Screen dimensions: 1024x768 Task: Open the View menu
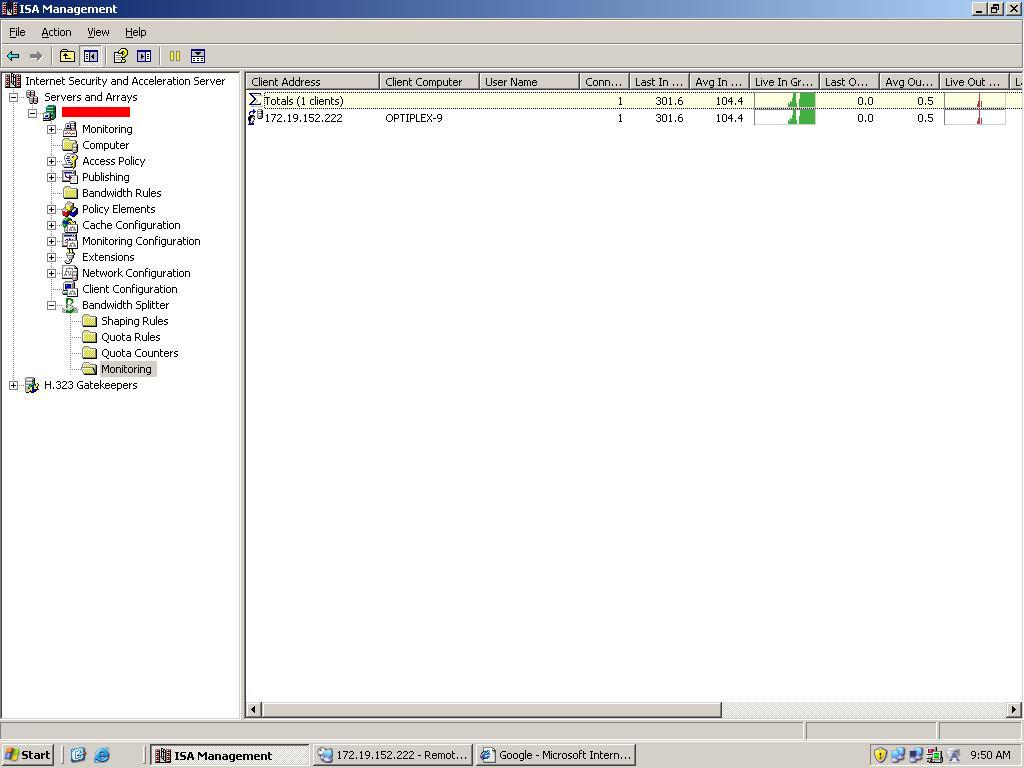pyautogui.click(x=98, y=32)
